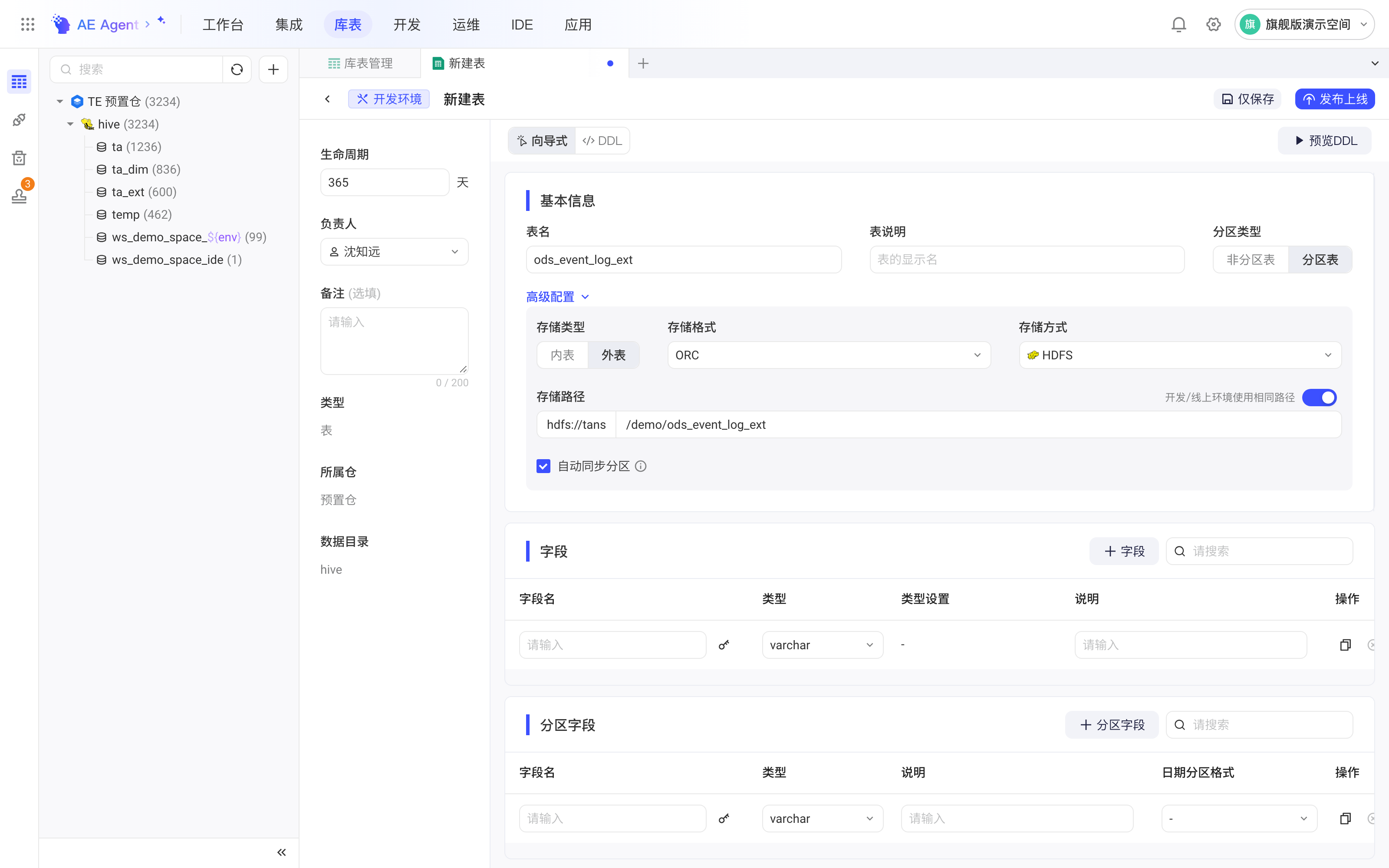Click the 表说明 input field

click(x=1027, y=260)
